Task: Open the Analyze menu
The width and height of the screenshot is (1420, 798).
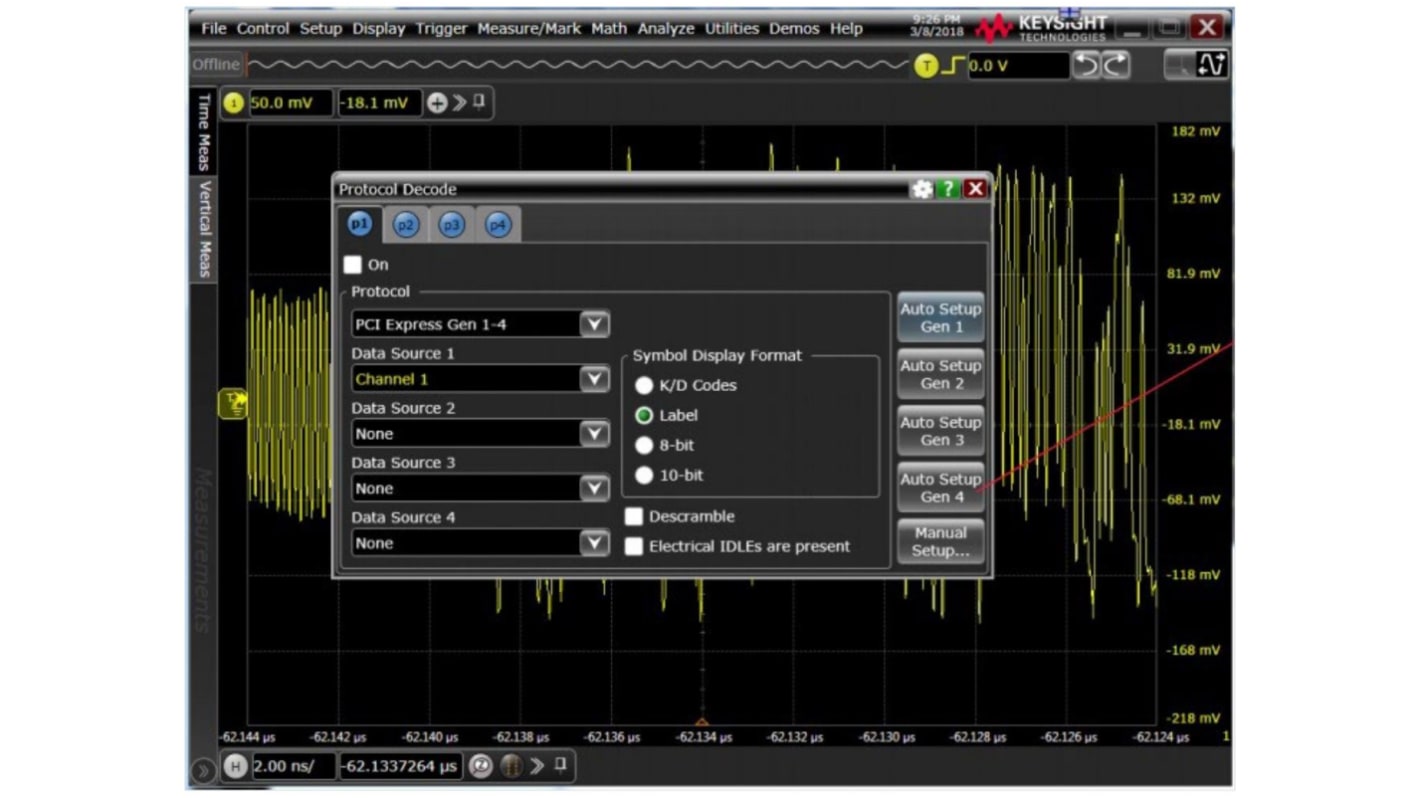Action: point(666,28)
